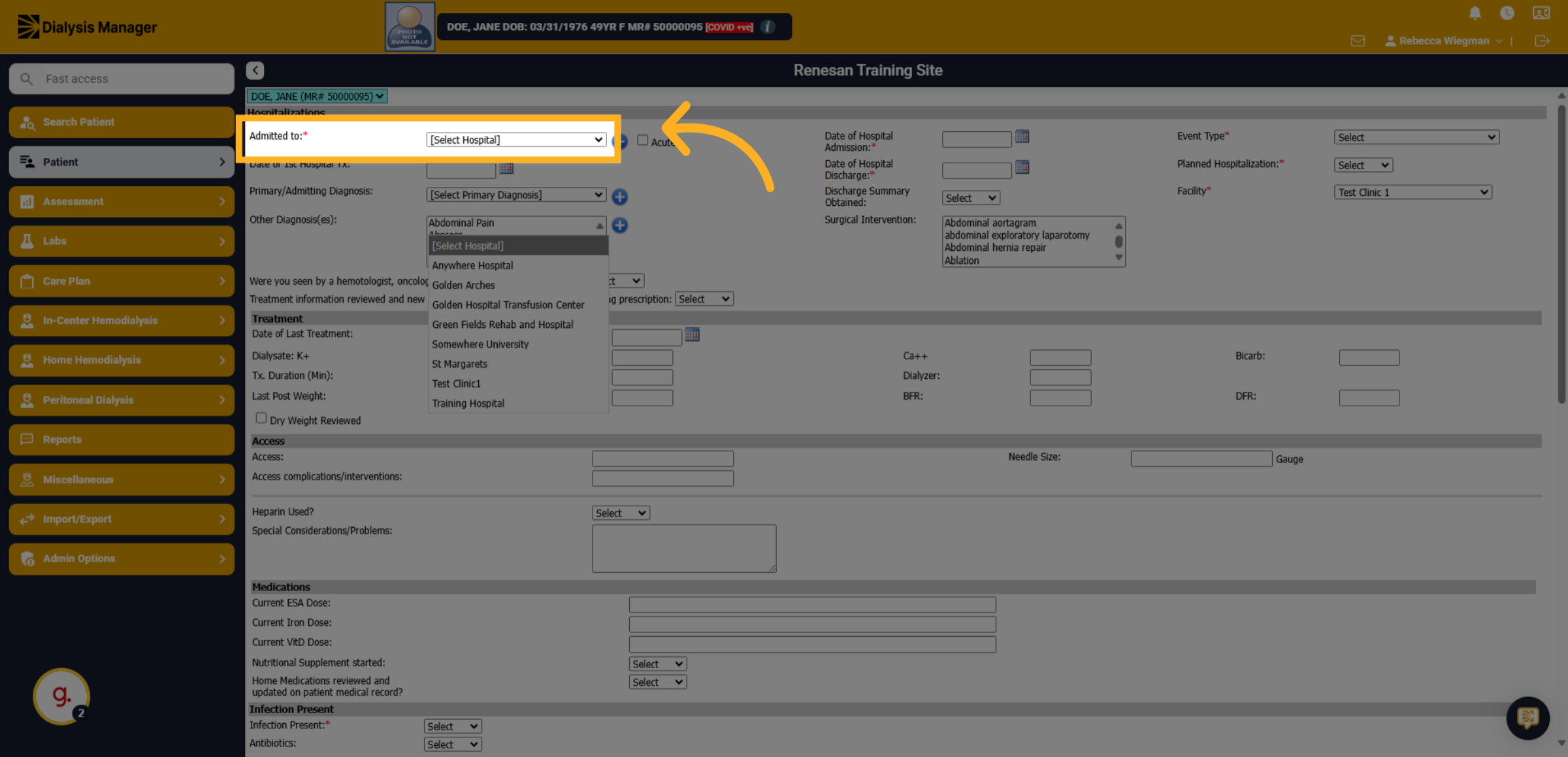Open Date of Hospital Admission calendar

pos(1022,137)
